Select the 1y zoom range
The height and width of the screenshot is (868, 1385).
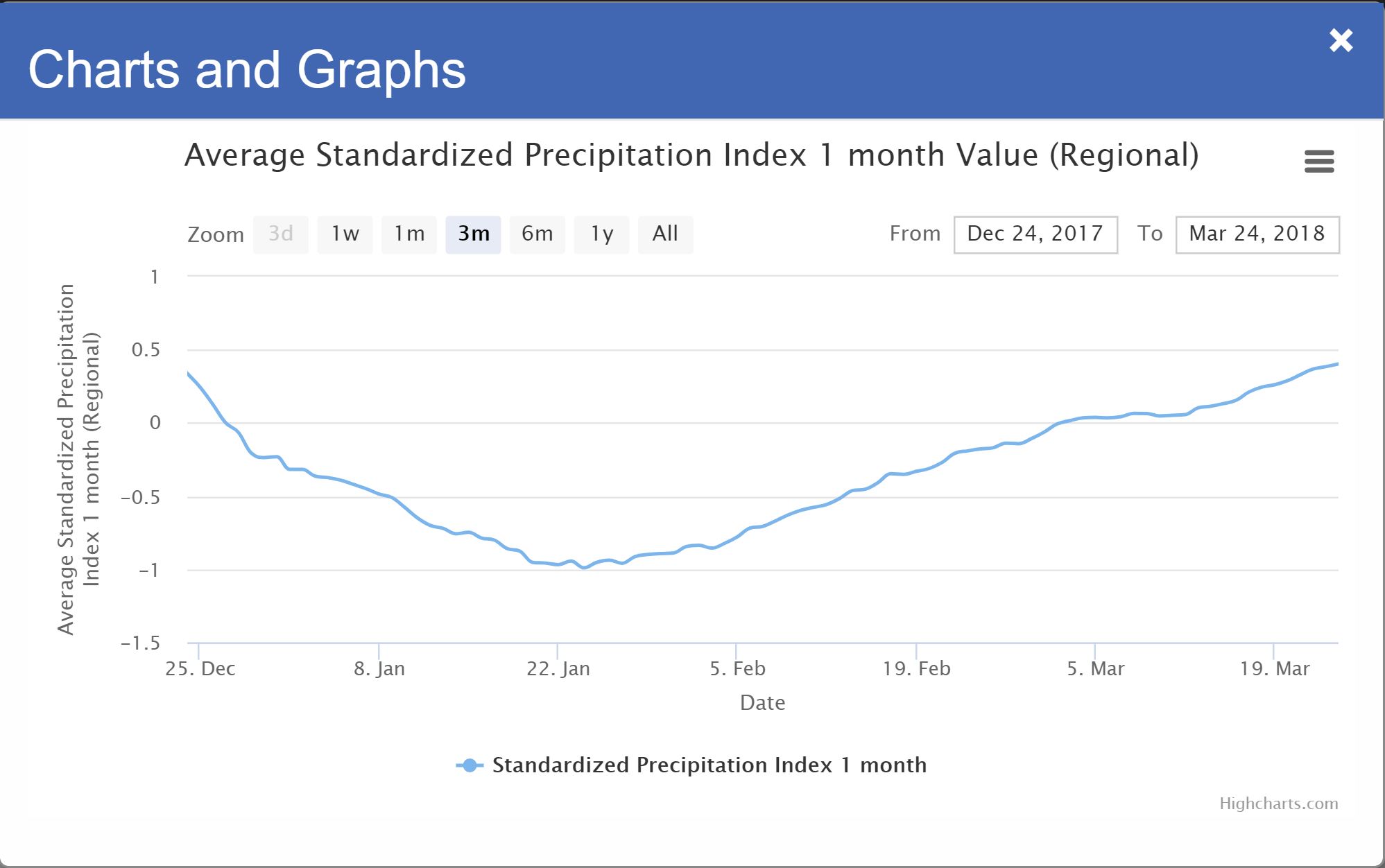point(601,234)
